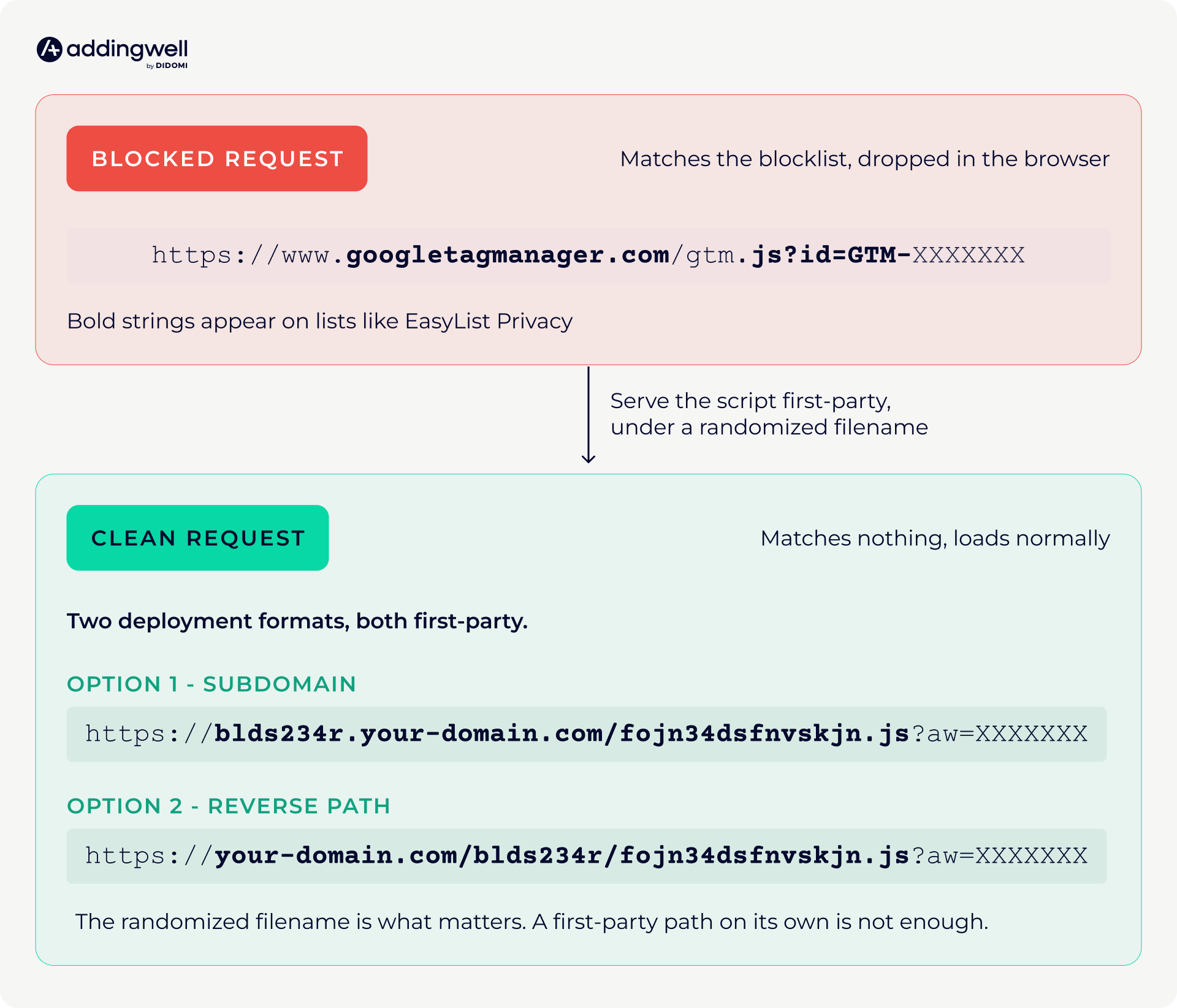Click the your-domain.com/blds234r reverse path URL
Viewport: 1177px width, 1008px height.
coord(587,856)
